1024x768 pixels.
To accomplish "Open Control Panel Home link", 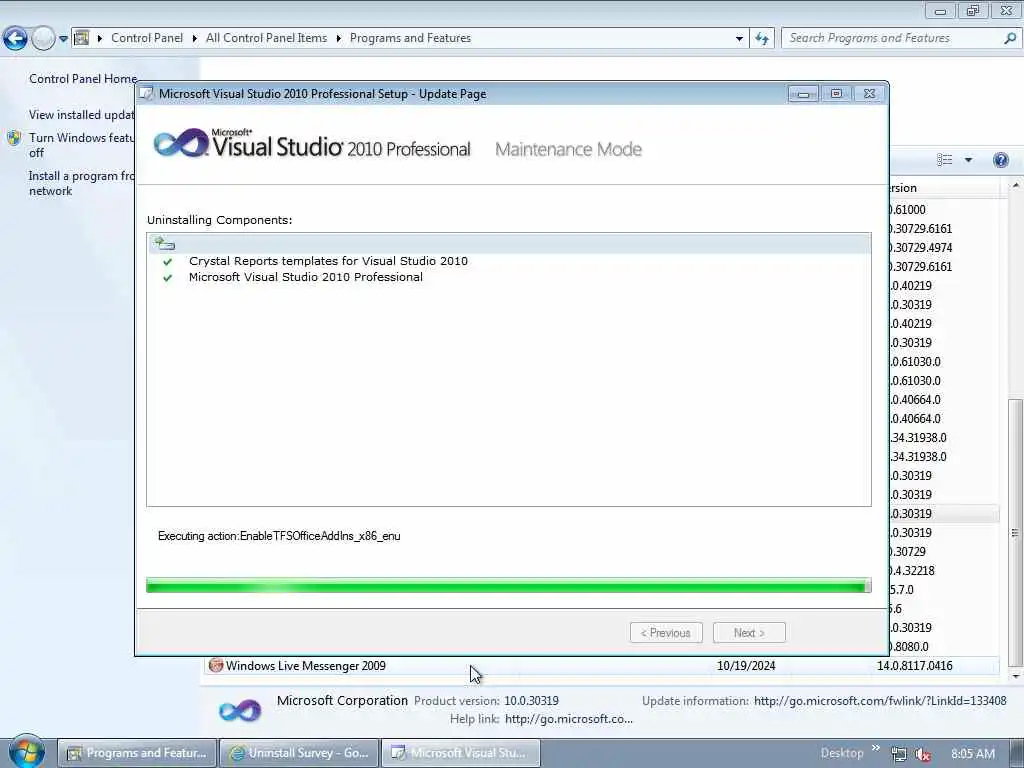I will click(83, 78).
